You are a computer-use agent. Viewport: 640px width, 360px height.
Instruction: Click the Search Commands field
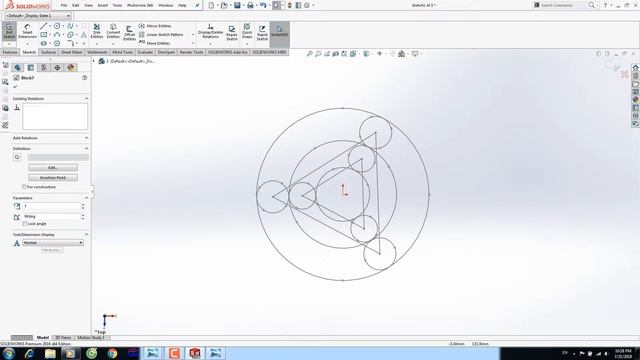(563, 5)
